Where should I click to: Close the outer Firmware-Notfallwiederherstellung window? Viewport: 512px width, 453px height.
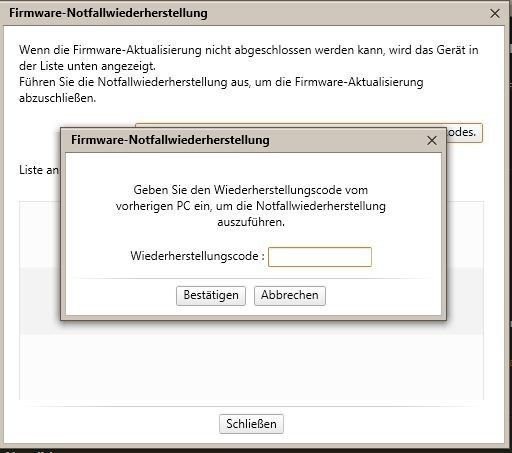pyautogui.click(x=495, y=13)
